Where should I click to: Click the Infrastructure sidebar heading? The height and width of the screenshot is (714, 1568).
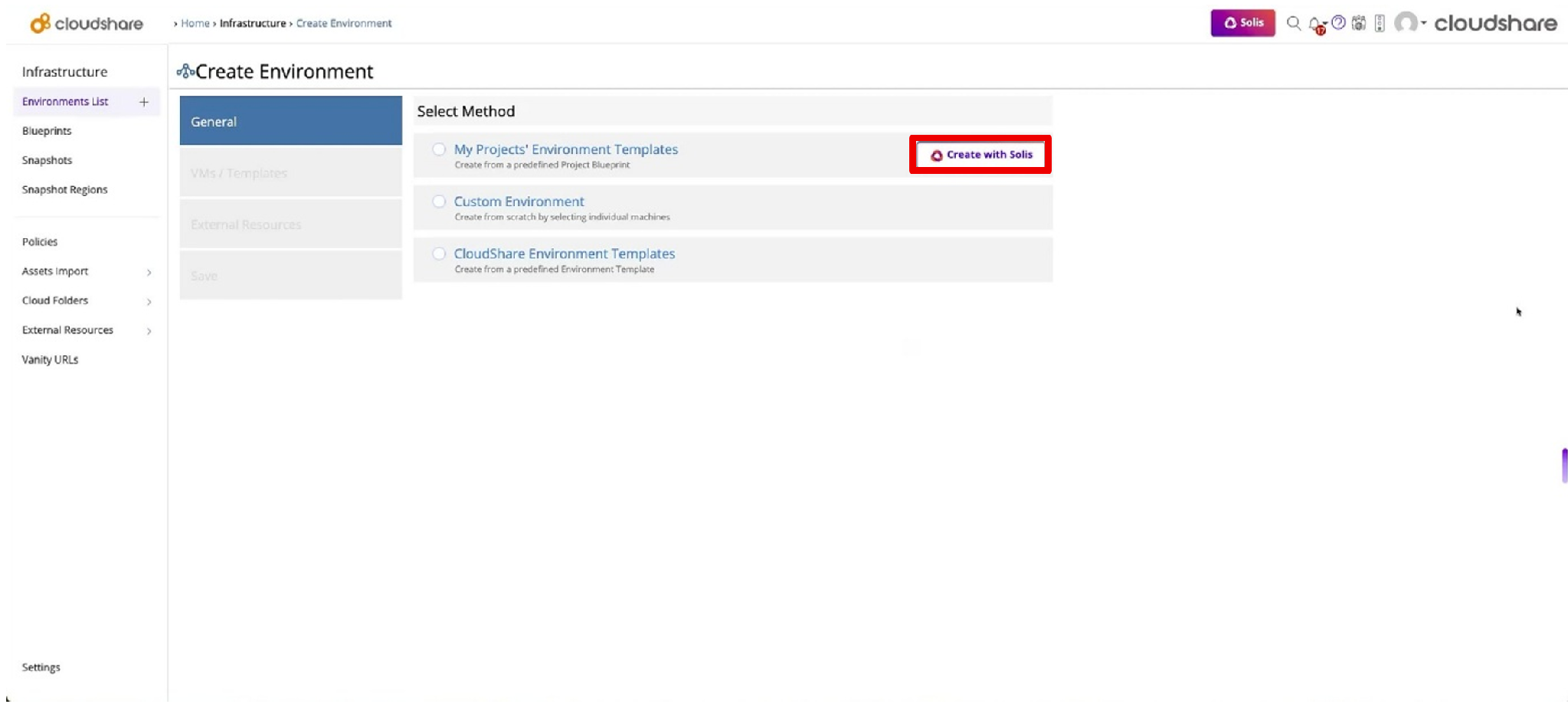[x=64, y=72]
